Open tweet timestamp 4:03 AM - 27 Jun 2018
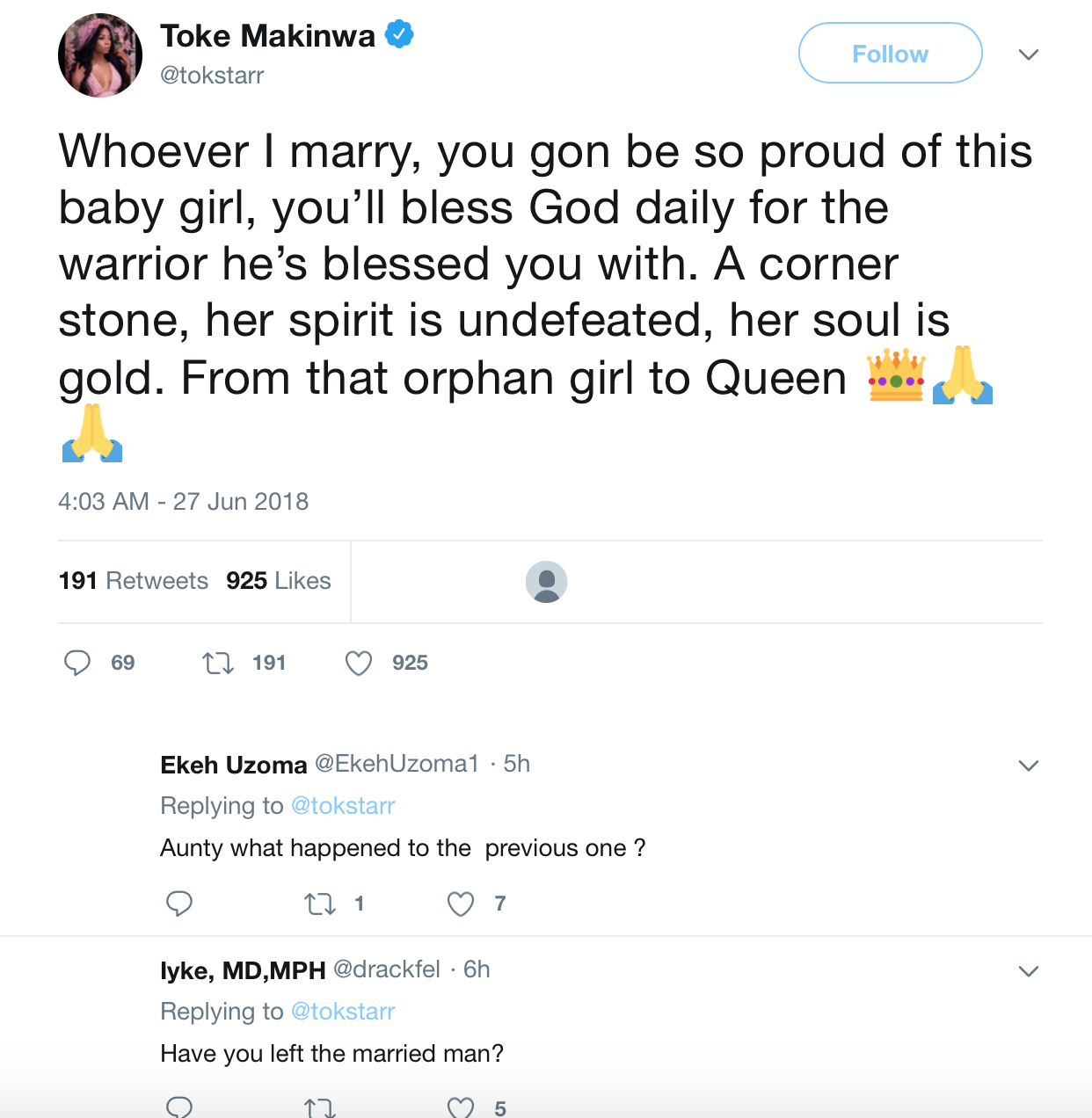 pyautogui.click(x=184, y=502)
